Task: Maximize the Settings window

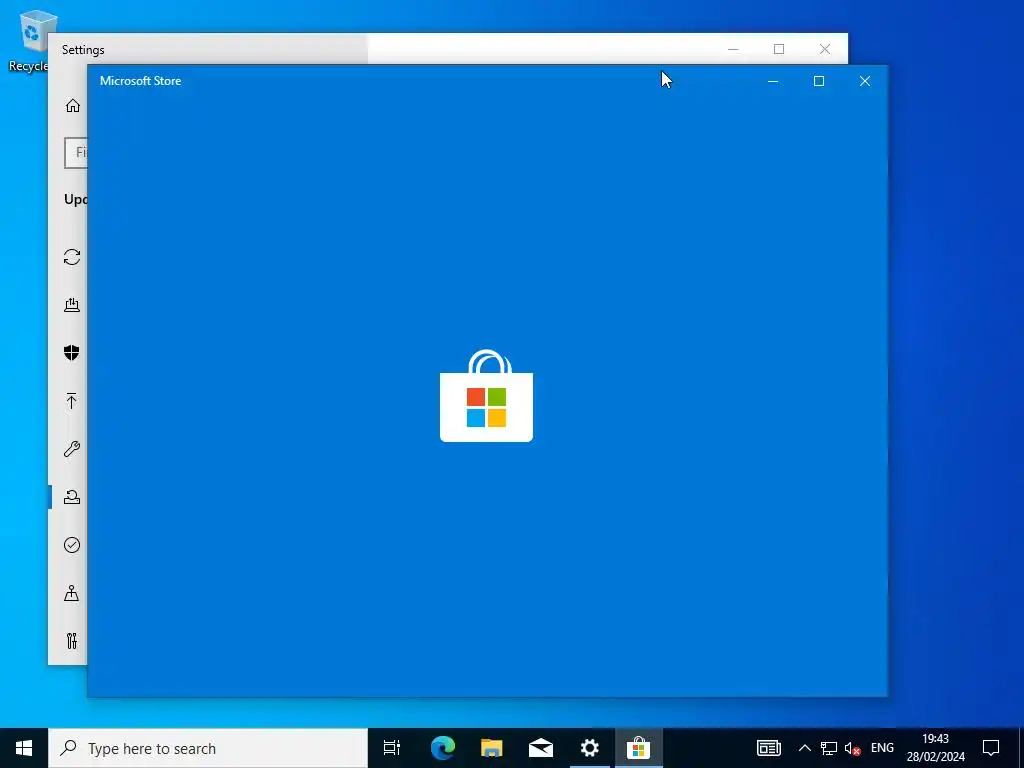Action: pos(779,49)
